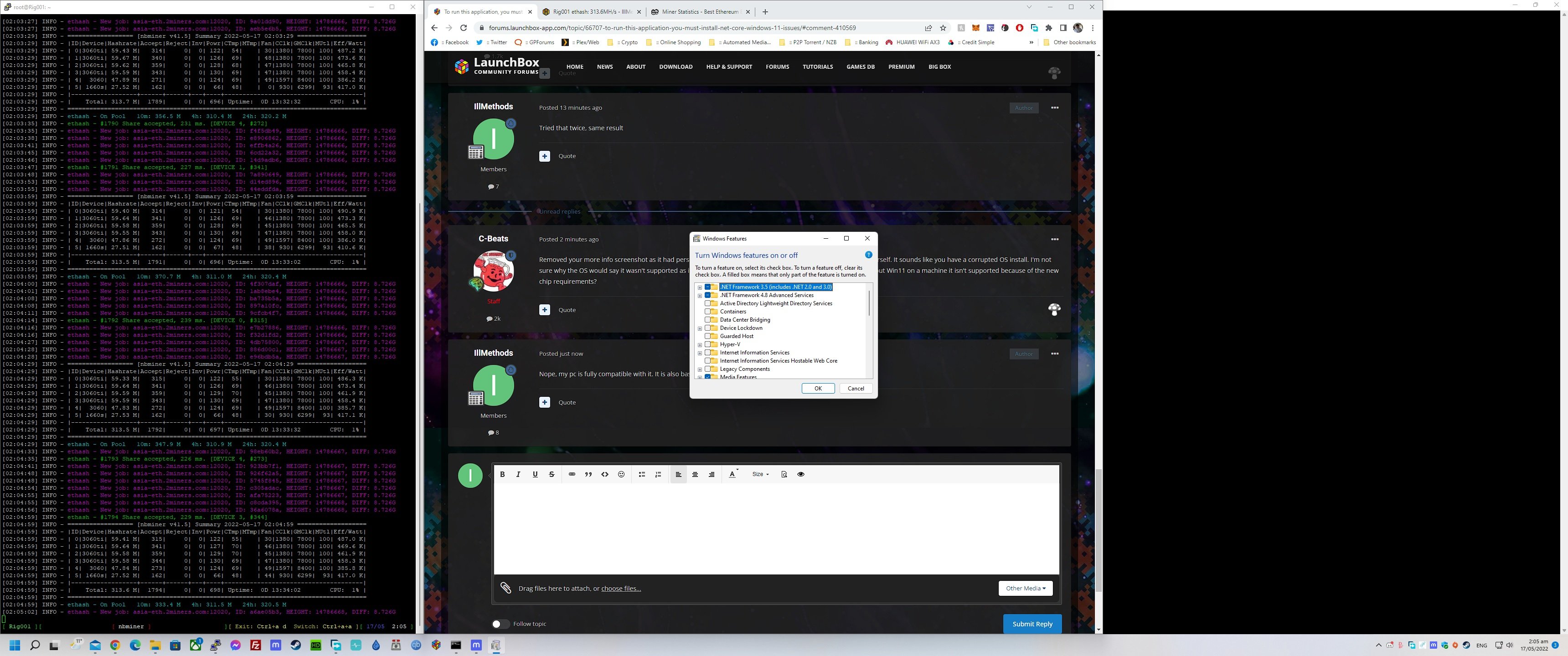This screenshot has height=656, width=1568.
Task: Open the help icon in Windows Features
Action: tap(869, 255)
